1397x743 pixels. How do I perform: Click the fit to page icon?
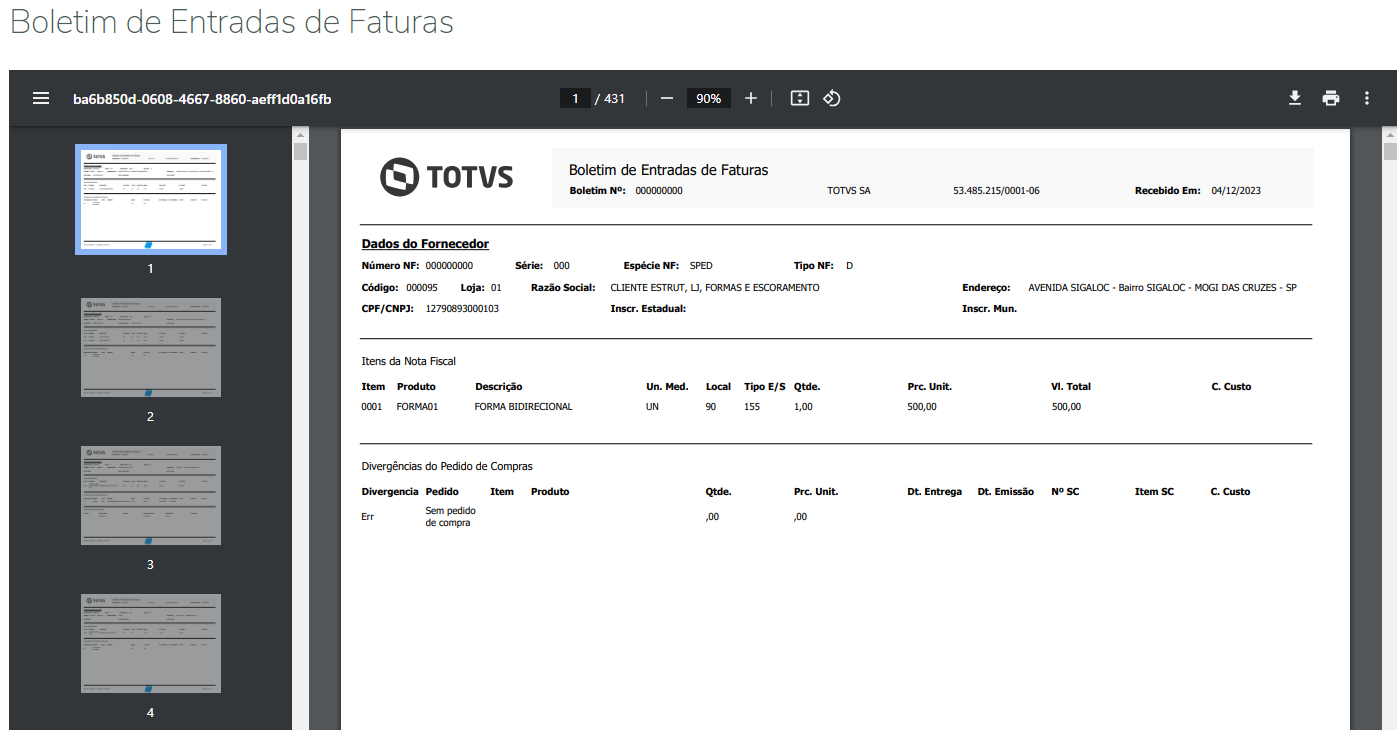799,98
